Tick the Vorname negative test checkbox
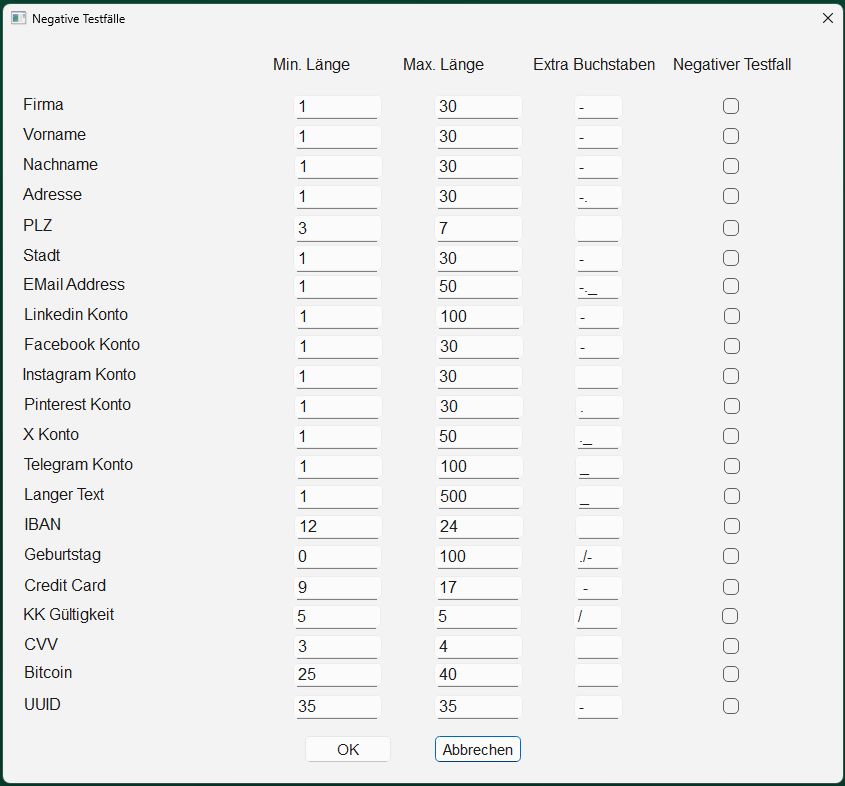 click(x=731, y=136)
